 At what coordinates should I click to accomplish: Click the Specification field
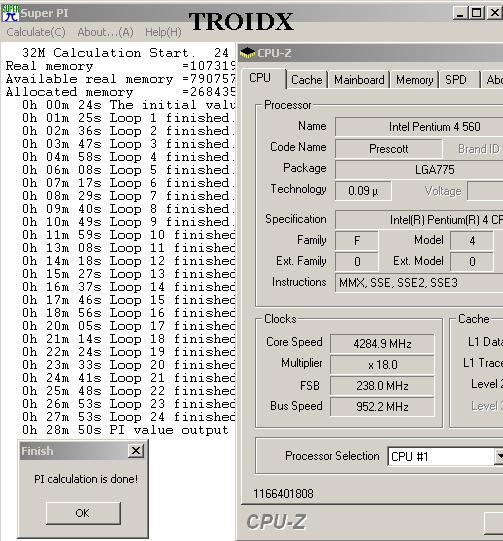point(419,220)
